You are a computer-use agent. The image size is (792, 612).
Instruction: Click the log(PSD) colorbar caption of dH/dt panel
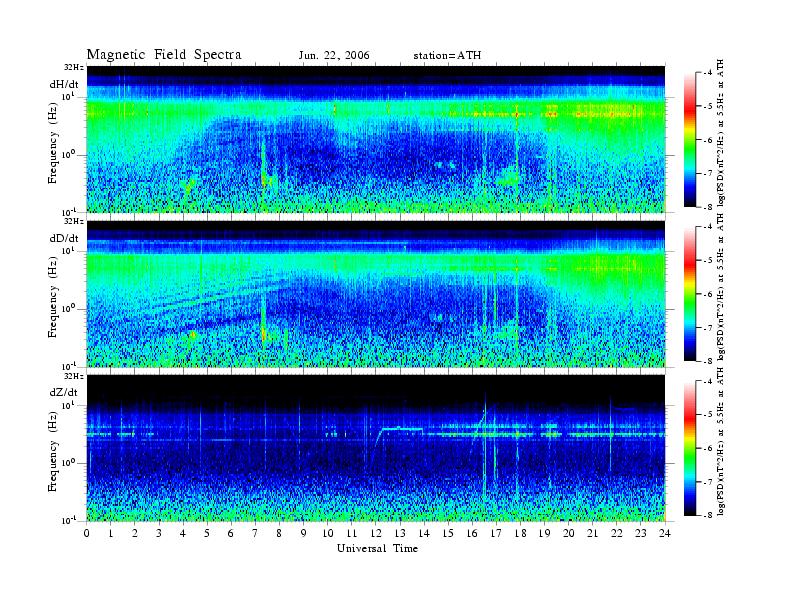coord(721,133)
